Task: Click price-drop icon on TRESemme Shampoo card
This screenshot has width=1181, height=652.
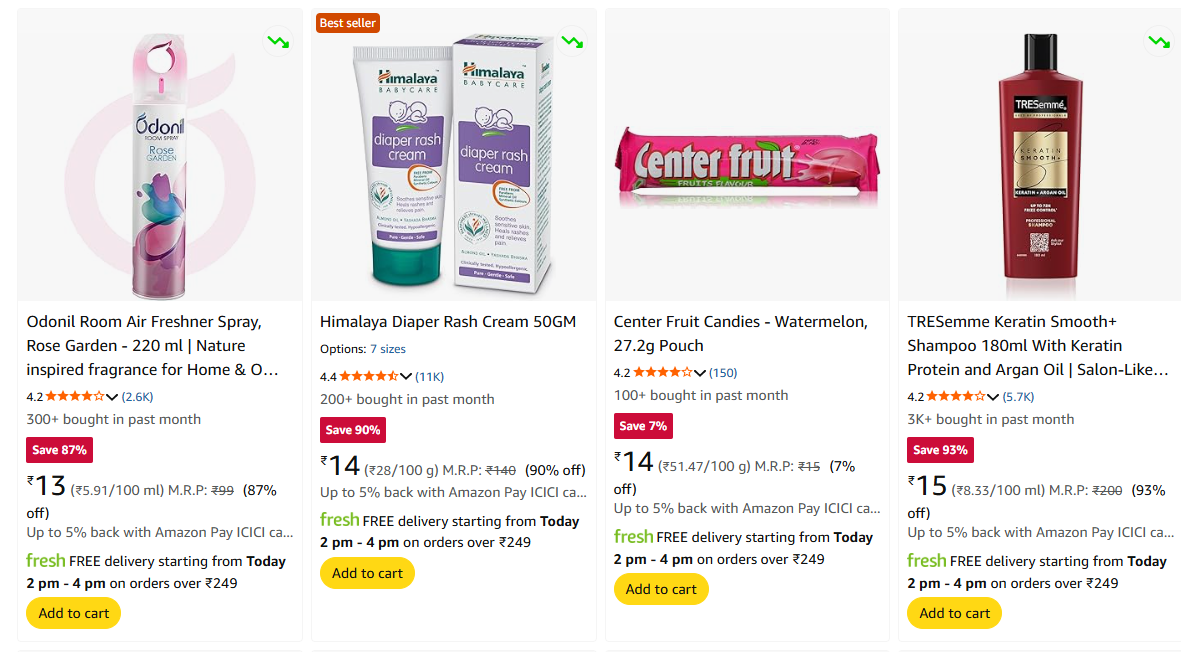Action: coord(1159,42)
